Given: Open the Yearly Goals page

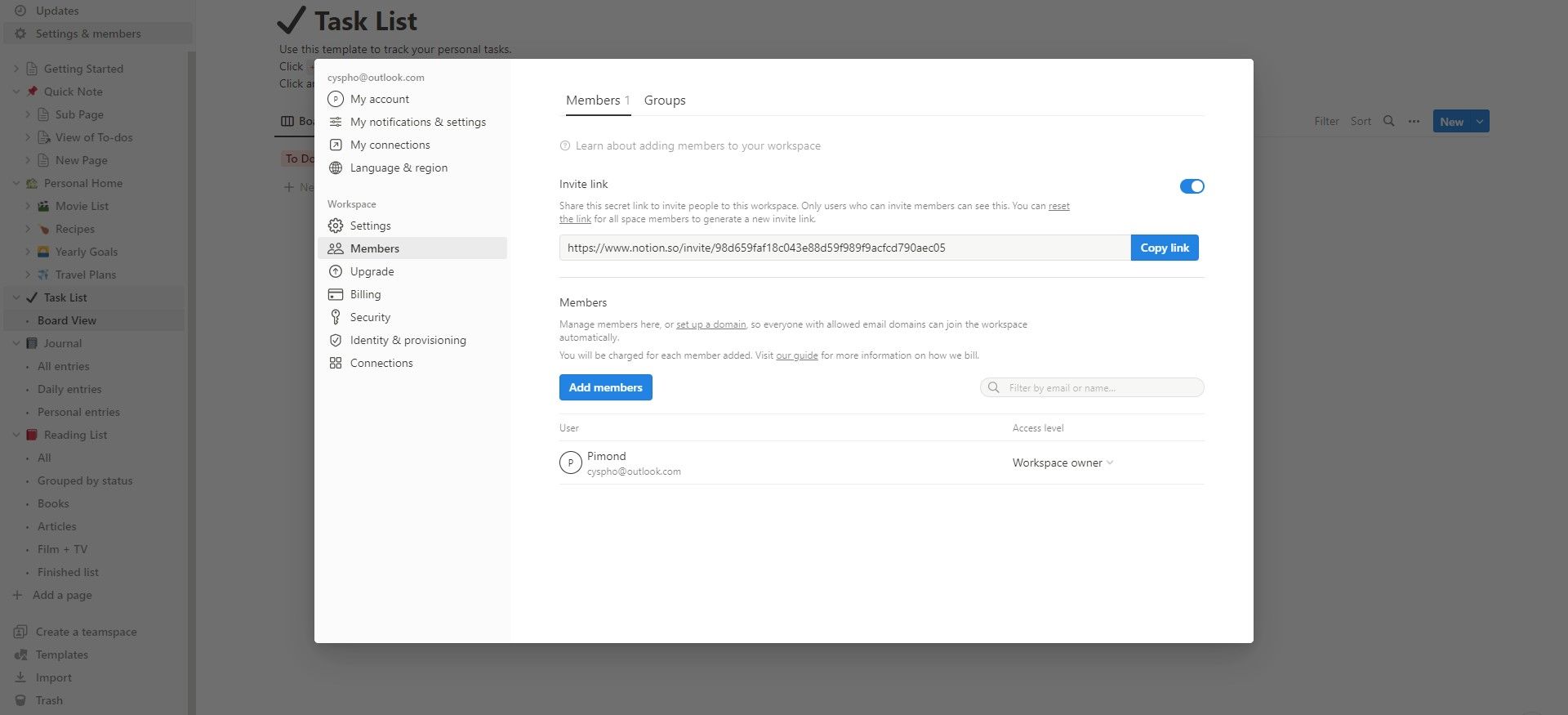Looking at the screenshot, I should (87, 252).
